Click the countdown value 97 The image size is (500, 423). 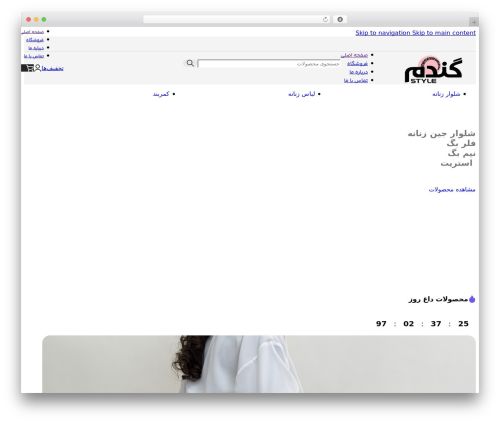coord(381,324)
